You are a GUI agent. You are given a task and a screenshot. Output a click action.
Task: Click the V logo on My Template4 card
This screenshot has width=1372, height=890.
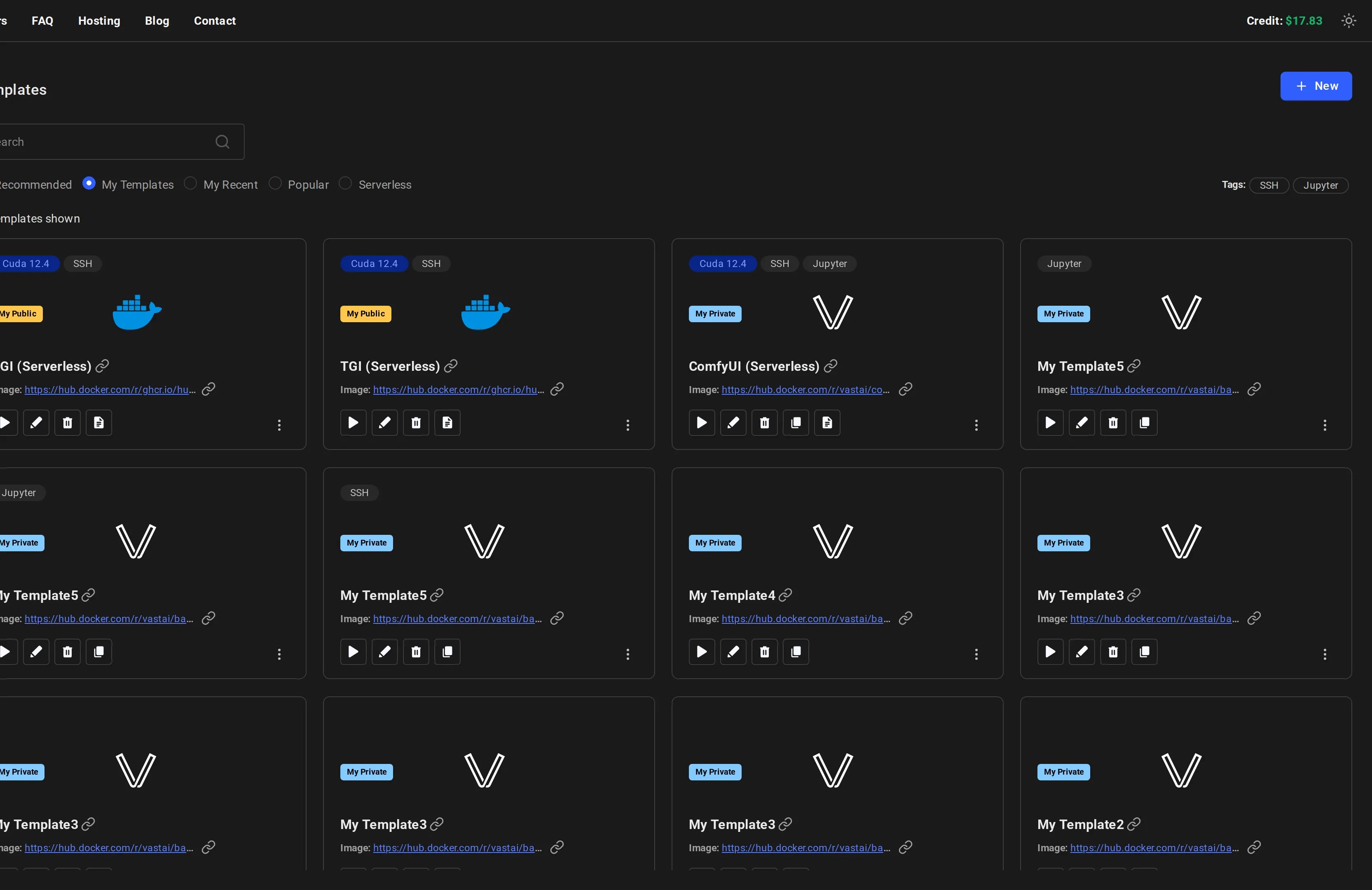click(833, 541)
